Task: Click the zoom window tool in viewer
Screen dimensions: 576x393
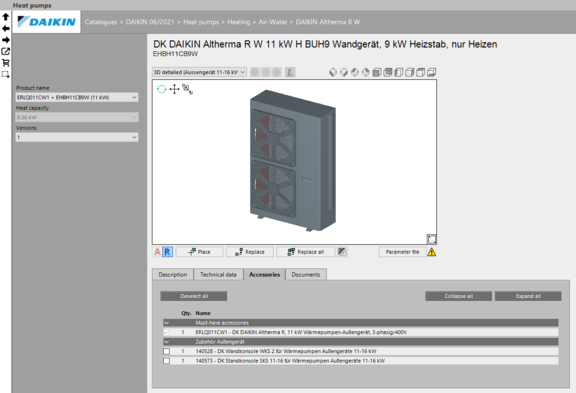Action: click(x=187, y=89)
